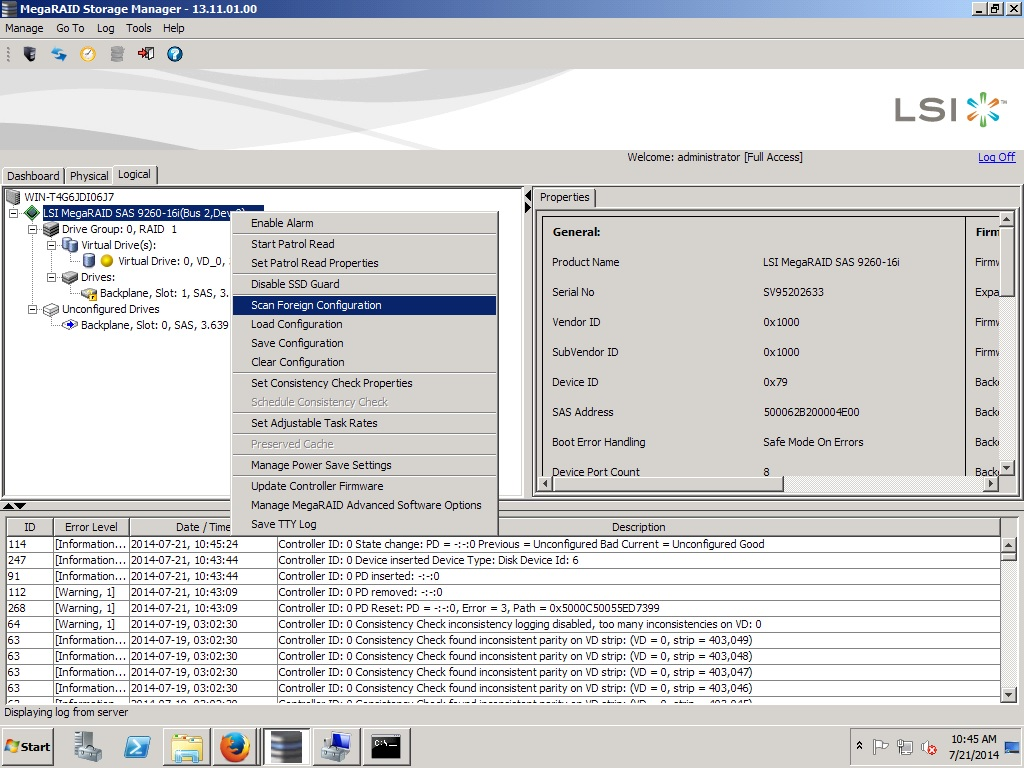Choose Start Patrol Read
This screenshot has width=1024, height=768.
pyautogui.click(x=364, y=244)
